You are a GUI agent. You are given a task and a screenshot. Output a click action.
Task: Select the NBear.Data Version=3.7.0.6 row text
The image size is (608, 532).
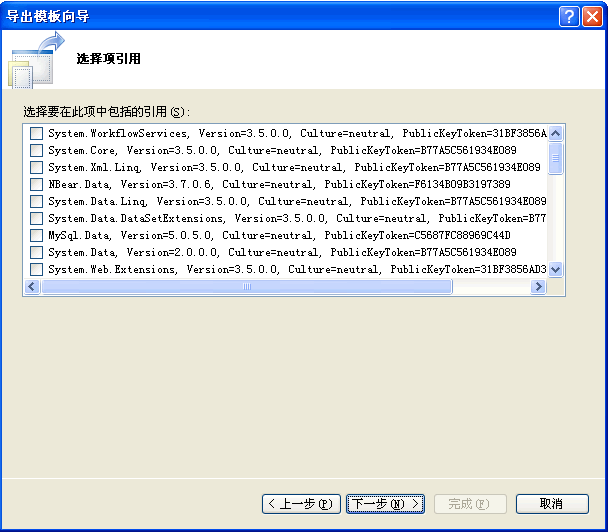coord(279,184)
